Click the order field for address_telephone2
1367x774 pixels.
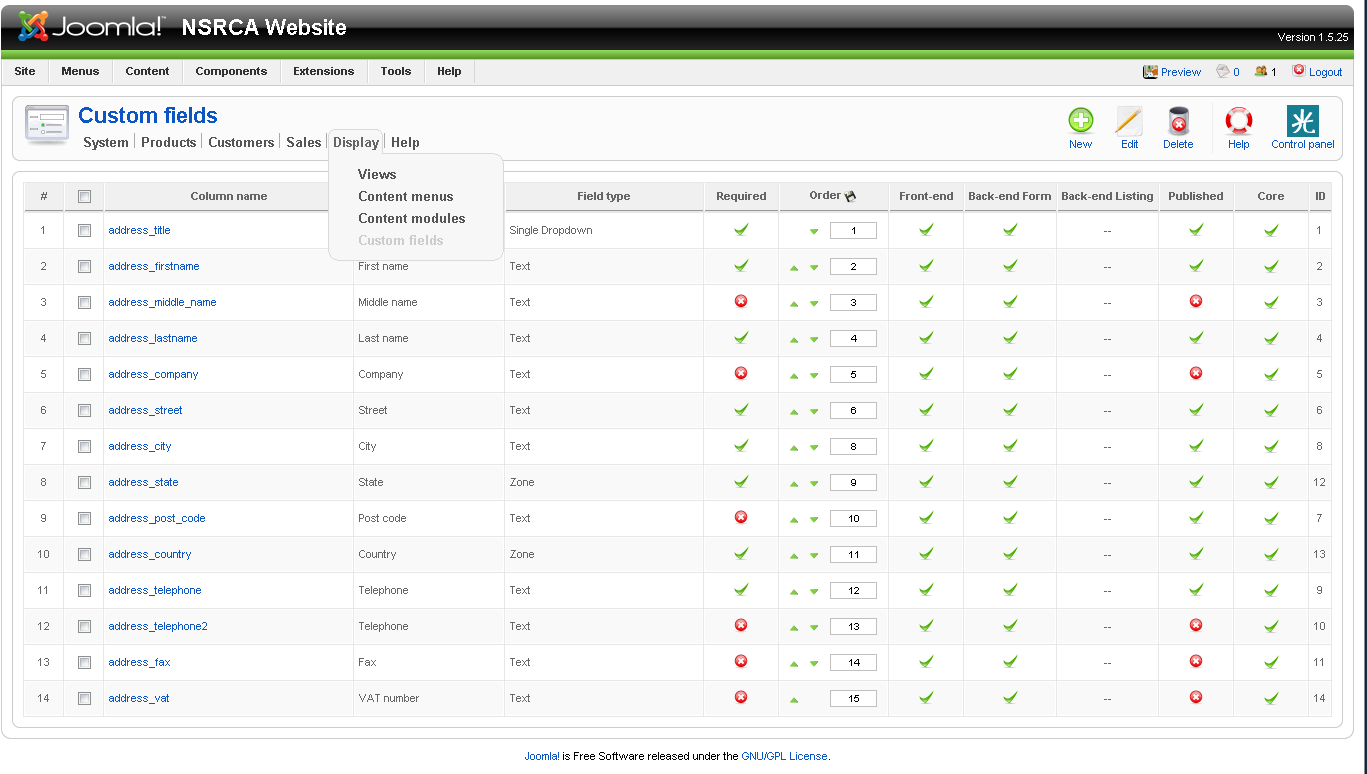point(853,627)
